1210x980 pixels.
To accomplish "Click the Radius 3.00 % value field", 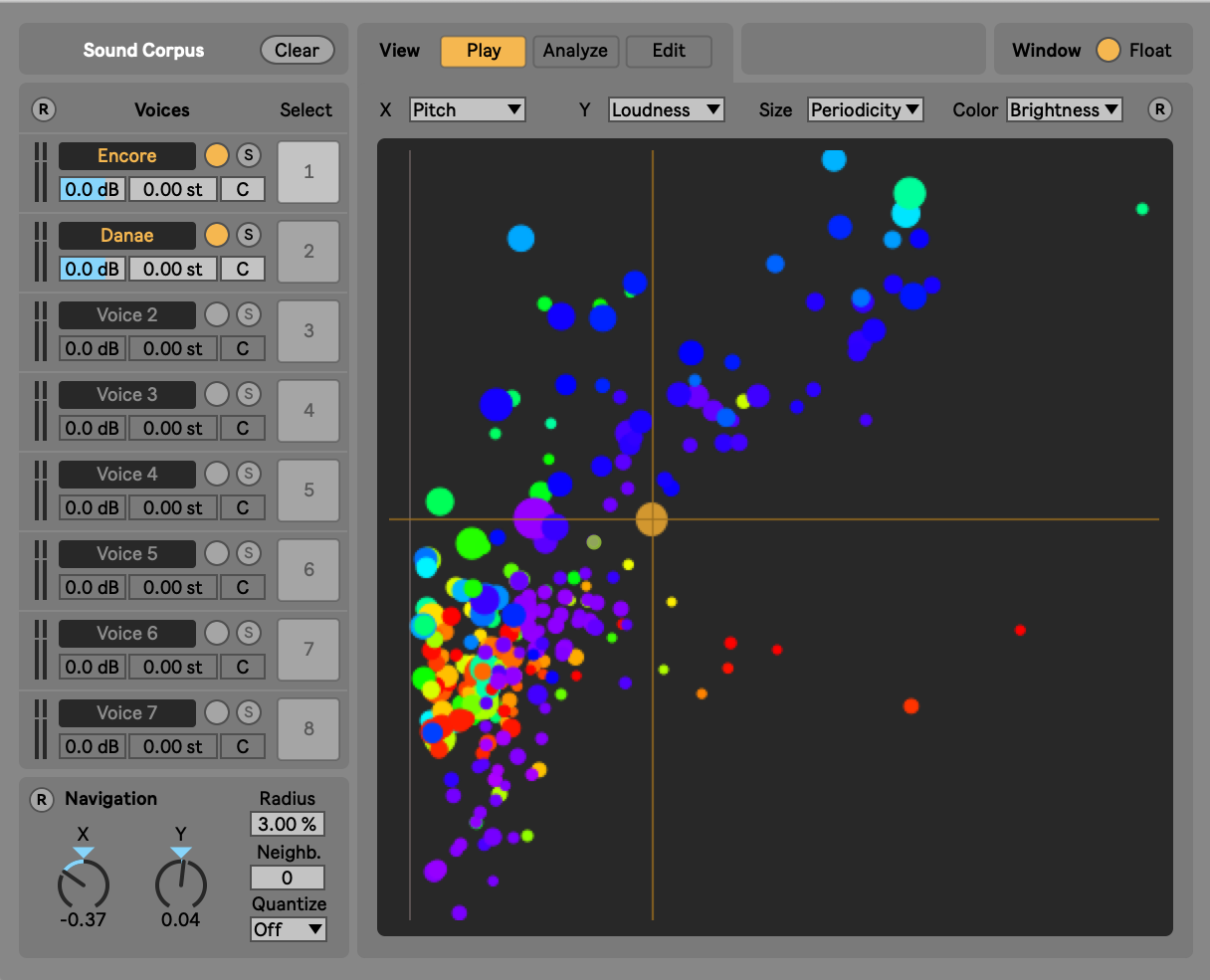I will pos(287,824).
